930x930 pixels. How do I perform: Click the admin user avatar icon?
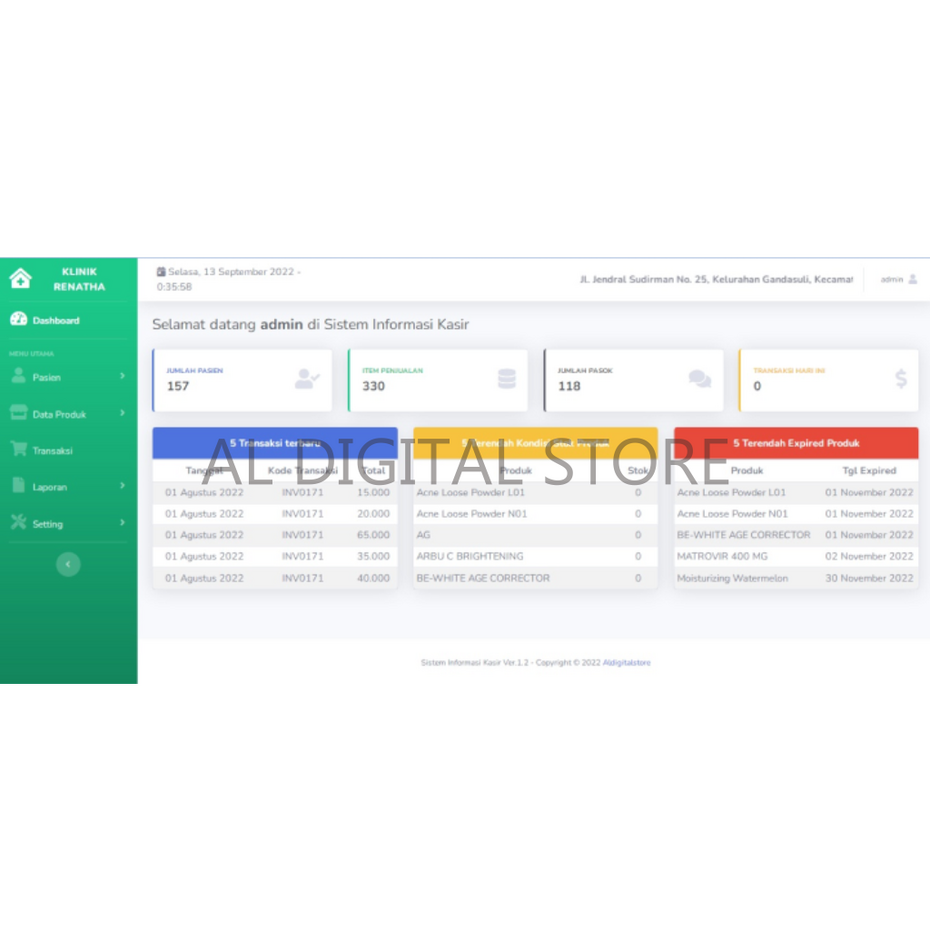coord(912,279)
